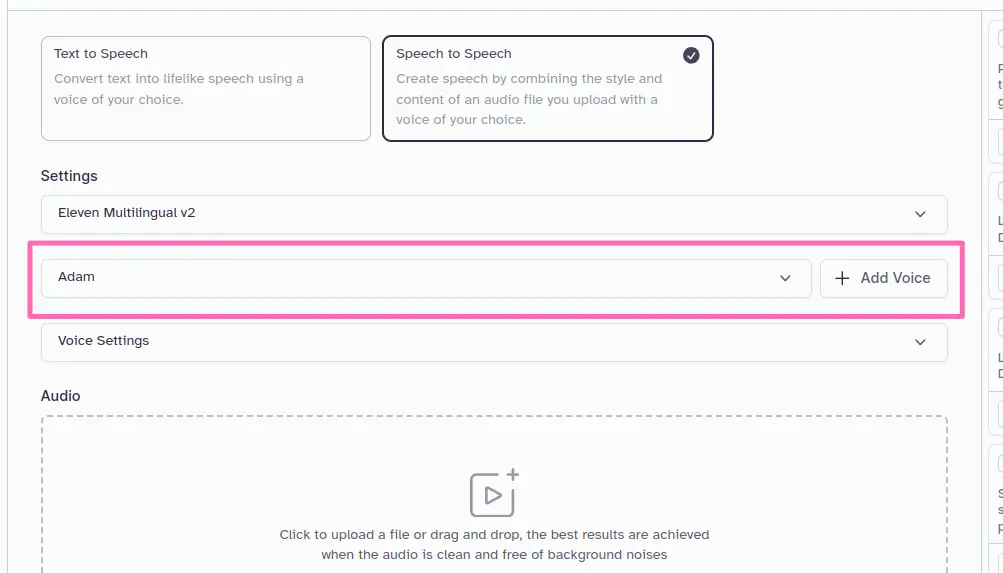This screenshot has width=1003, height=573.
Task: Select the Speech to Speech mode card
Action: tap(548, 88)
